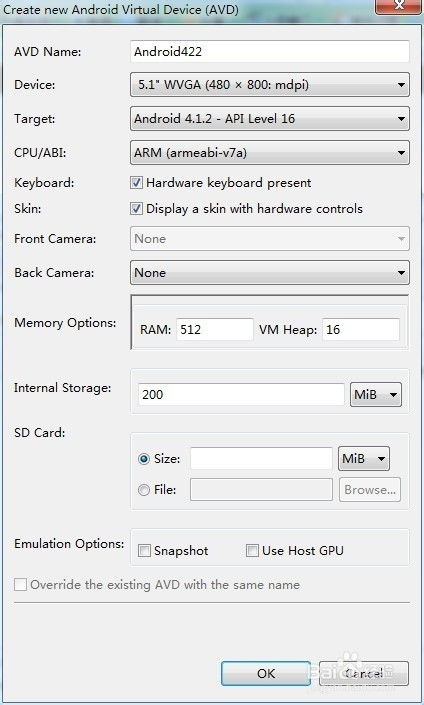This screenshot has width=424, height=705.
Task: Expand the Target API level dropdown
Action: tap(270, 119)
